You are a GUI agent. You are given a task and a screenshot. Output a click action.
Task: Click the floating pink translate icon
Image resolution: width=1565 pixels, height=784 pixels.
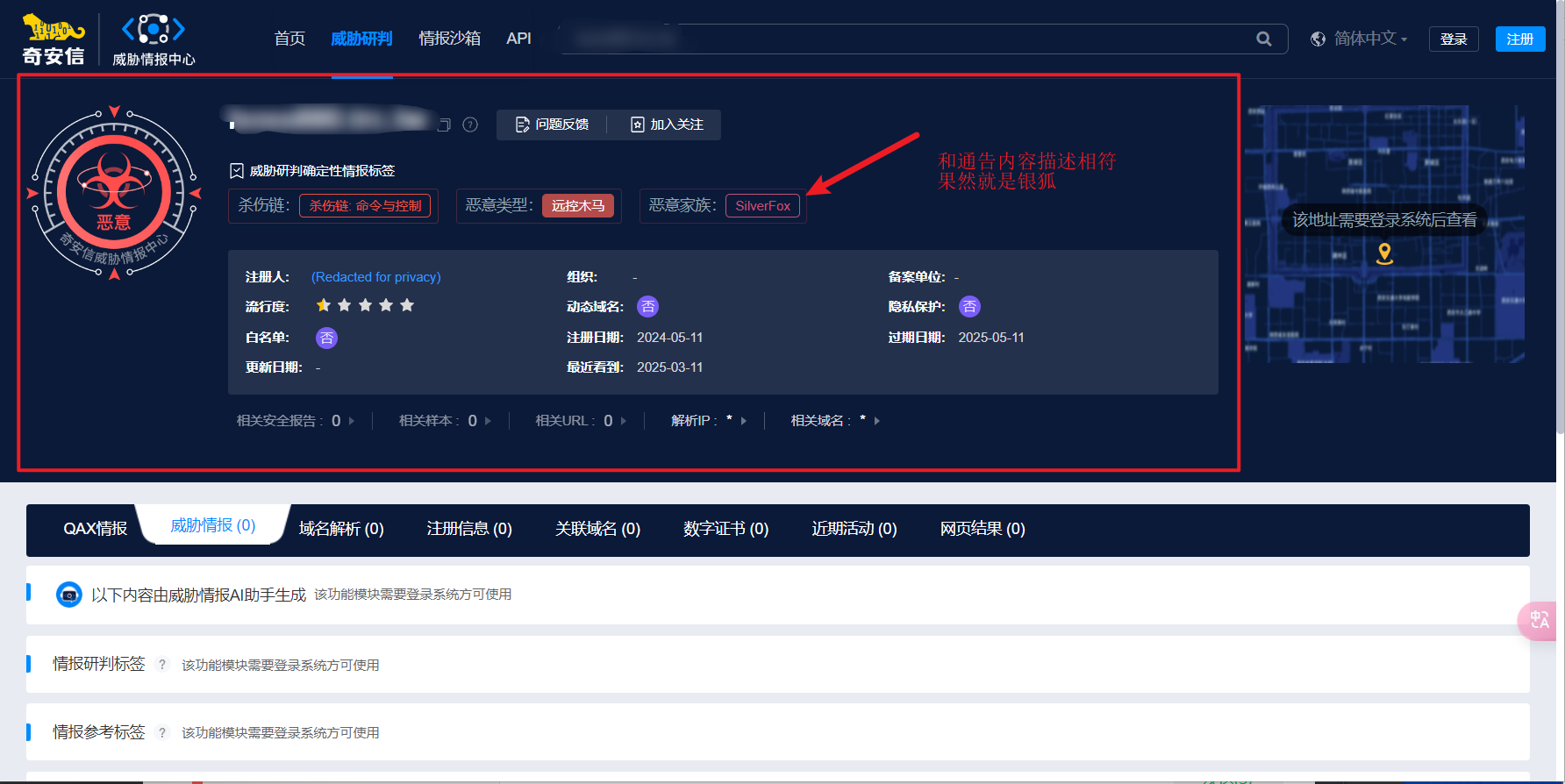click(1539, 621)
